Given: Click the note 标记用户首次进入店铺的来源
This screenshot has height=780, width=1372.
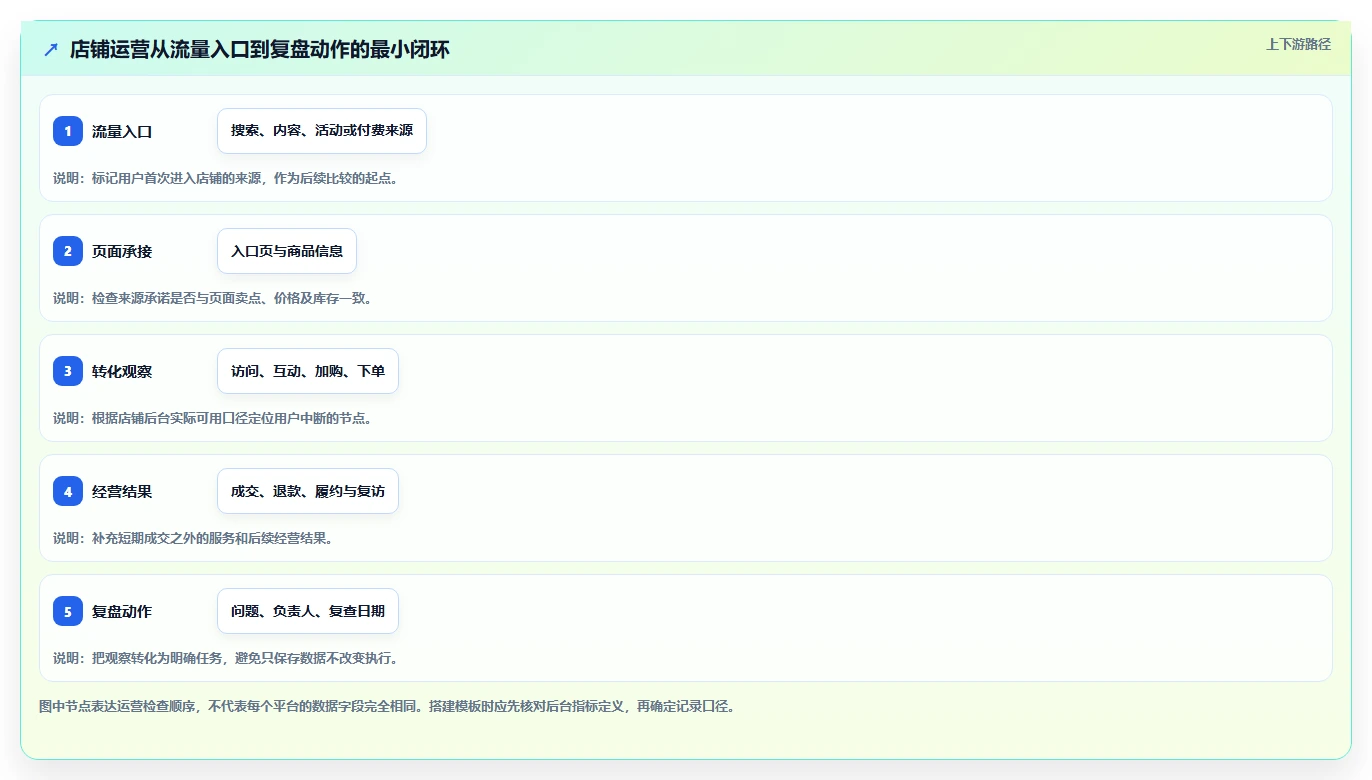Looking at the screenshot, I should coord(177,178).
